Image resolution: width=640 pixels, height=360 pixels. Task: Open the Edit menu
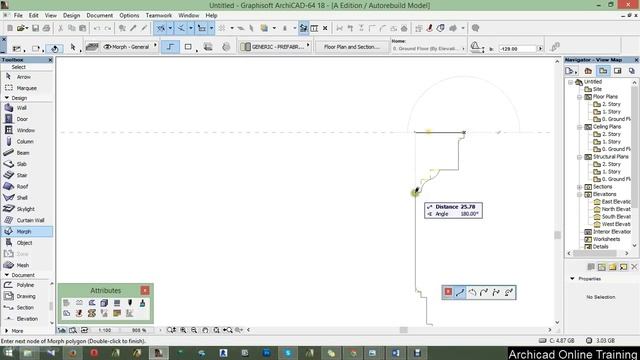coord(33,16)
